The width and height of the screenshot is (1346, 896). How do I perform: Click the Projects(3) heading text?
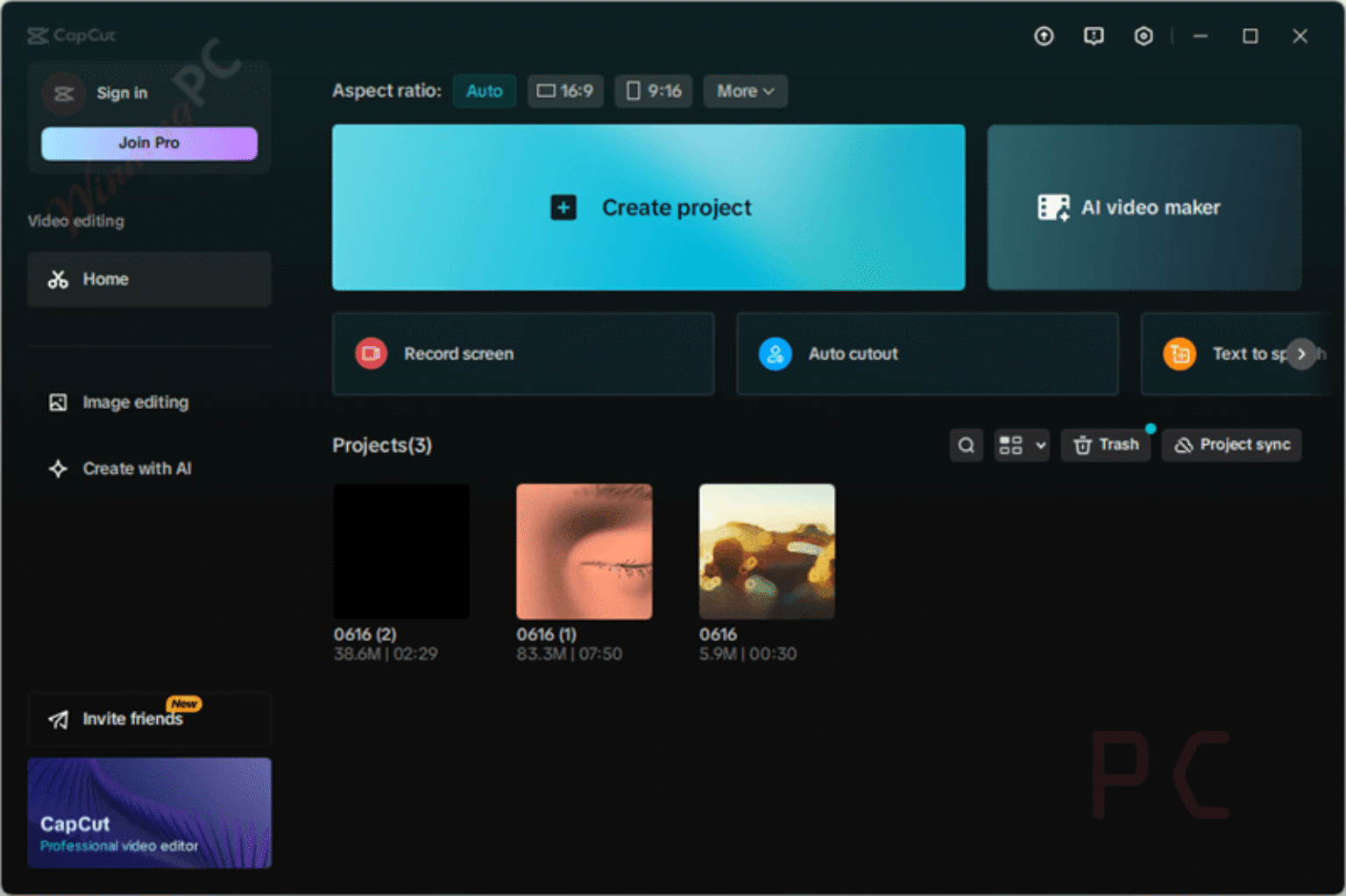click(382, 445)
